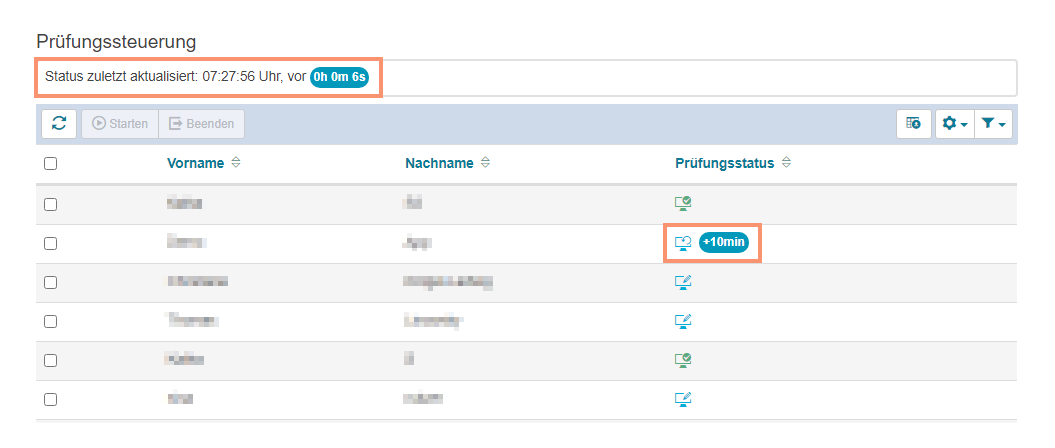This screenshot has height=448, width=1055.
Task: Open the filter funnel dropdown
Action: [x=993, y=124]
